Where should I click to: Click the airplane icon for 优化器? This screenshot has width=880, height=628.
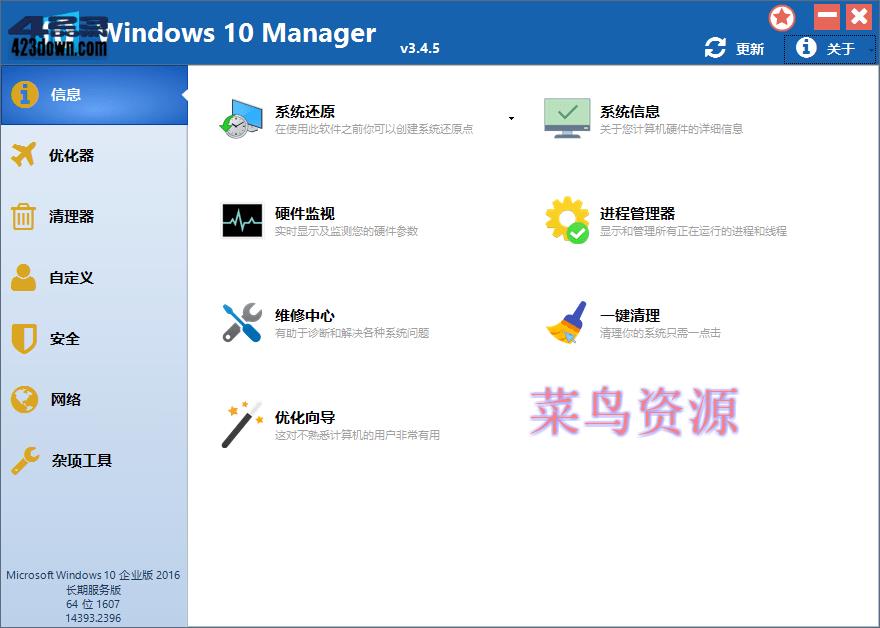point(22,156)
